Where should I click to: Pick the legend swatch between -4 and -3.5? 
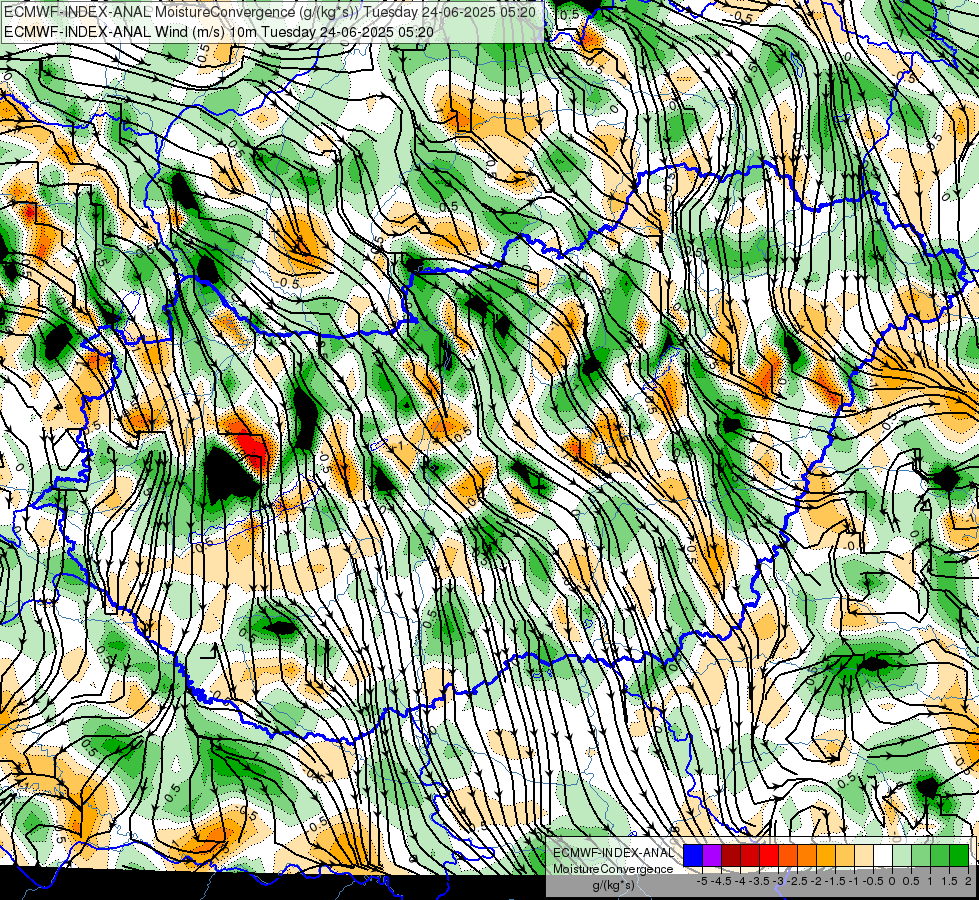750,856
